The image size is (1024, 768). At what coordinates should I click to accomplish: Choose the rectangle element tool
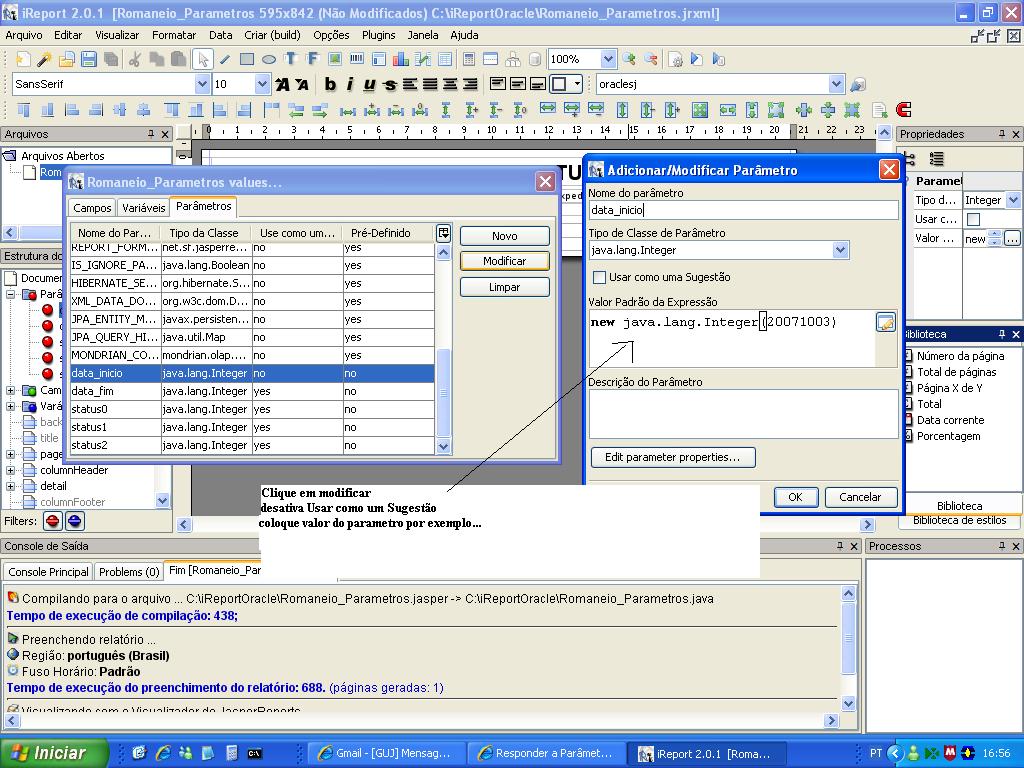tap(247, 59)
